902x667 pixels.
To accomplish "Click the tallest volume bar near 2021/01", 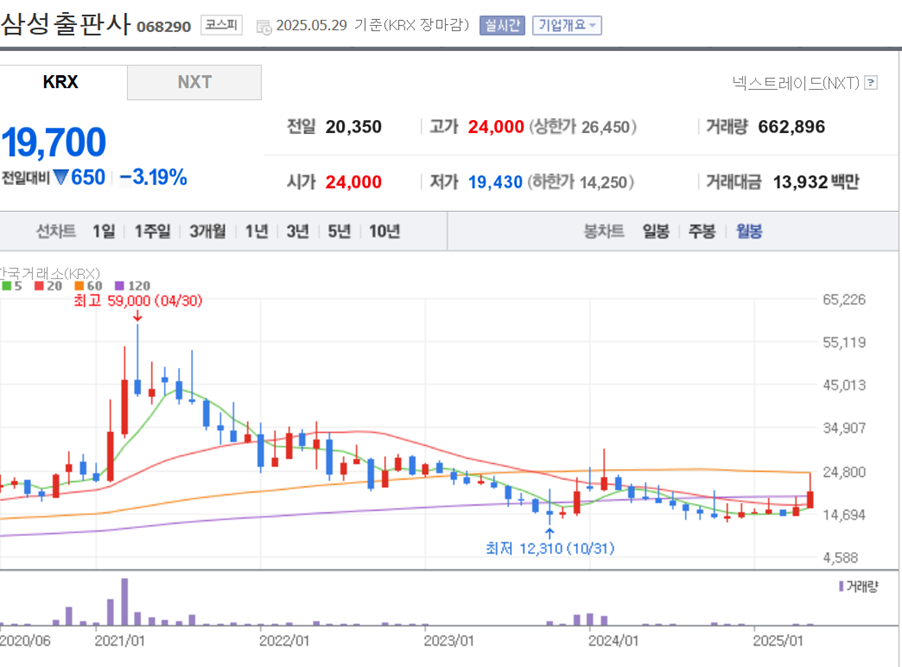I will coord(124,602).
